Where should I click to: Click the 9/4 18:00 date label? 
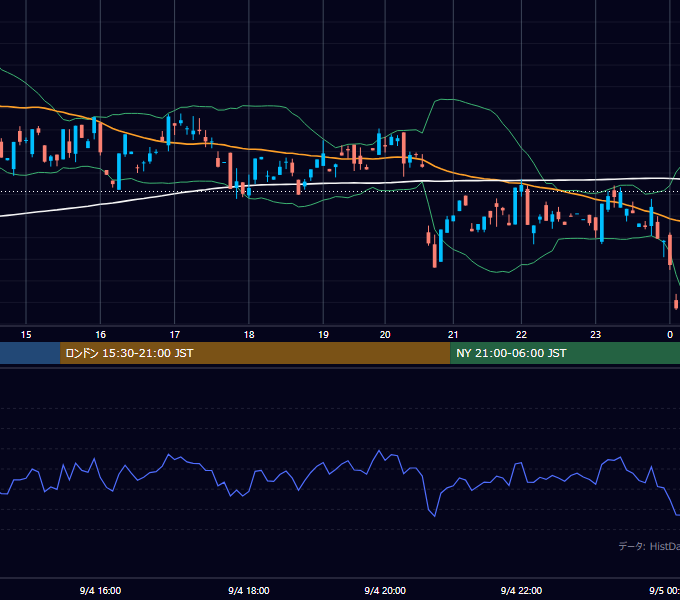point(249,590)
